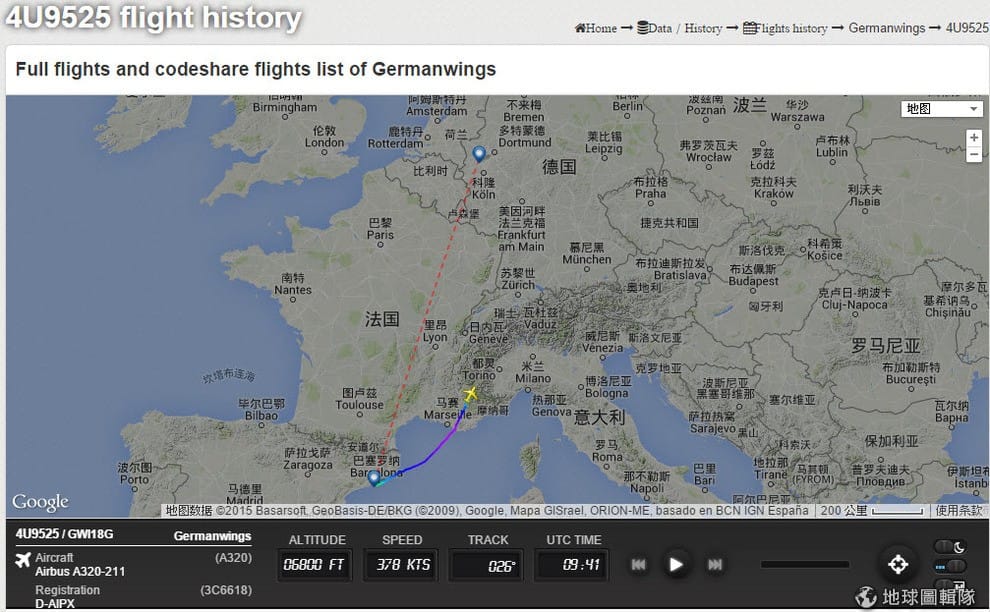Toggle the night mode moon switch

(950, 547)
